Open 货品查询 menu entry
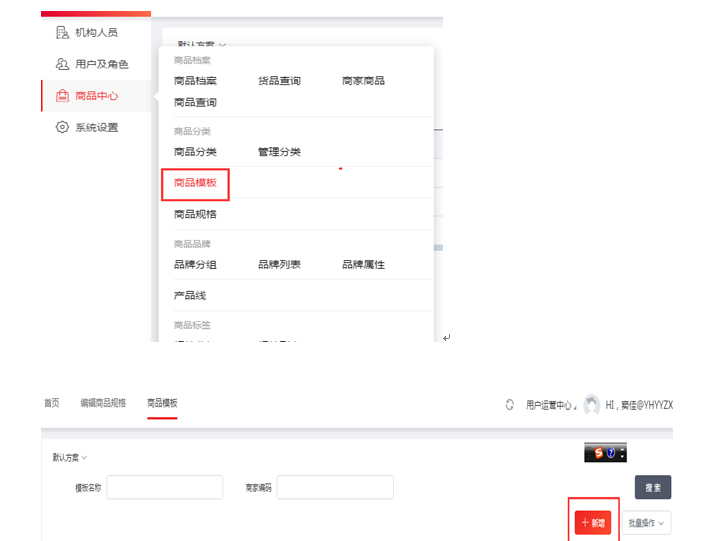Image resolution: width=710 pixels, height=541 pixels. click(x=279, y=81)
